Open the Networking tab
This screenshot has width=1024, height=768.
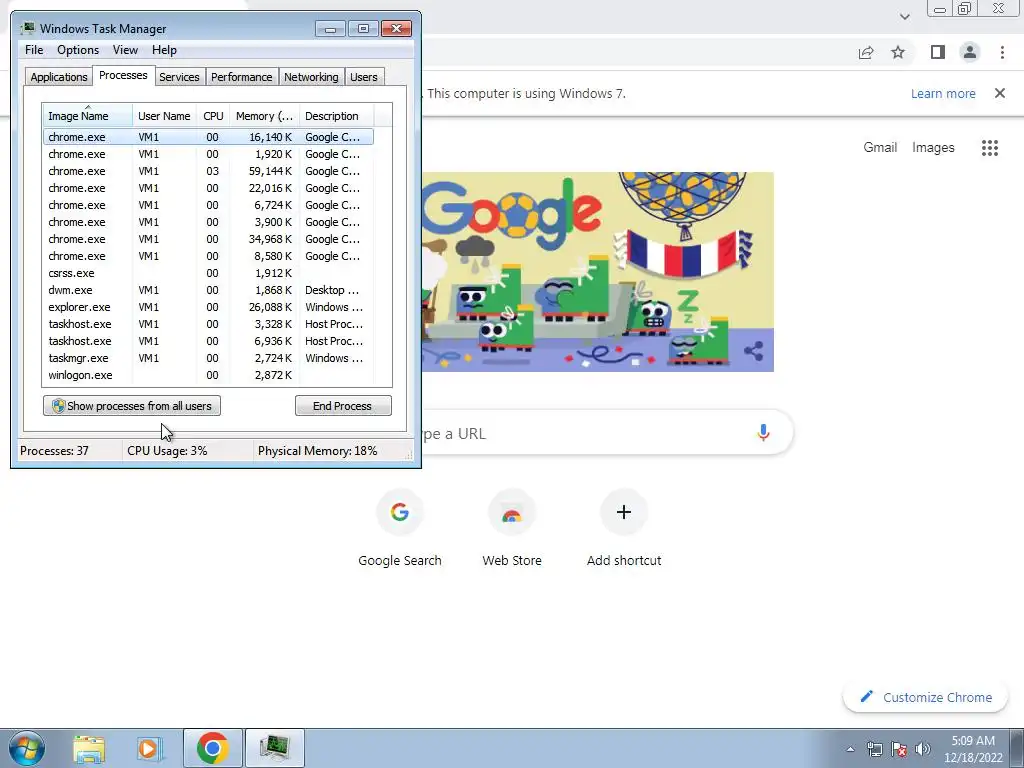(311, 77)
